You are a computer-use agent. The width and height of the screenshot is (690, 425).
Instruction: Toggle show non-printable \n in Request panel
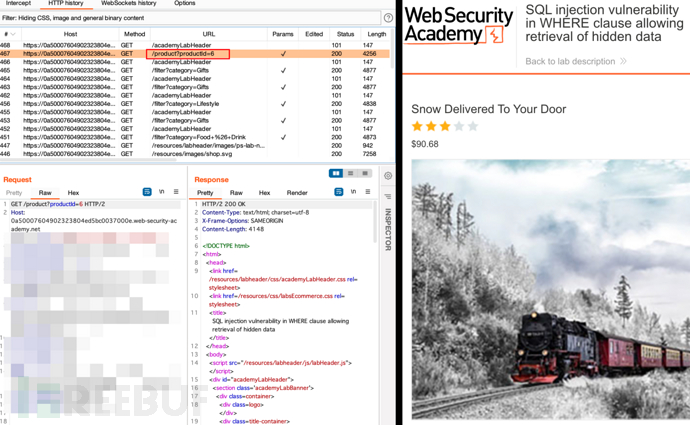pyautogui.click(x=161, y=192)
